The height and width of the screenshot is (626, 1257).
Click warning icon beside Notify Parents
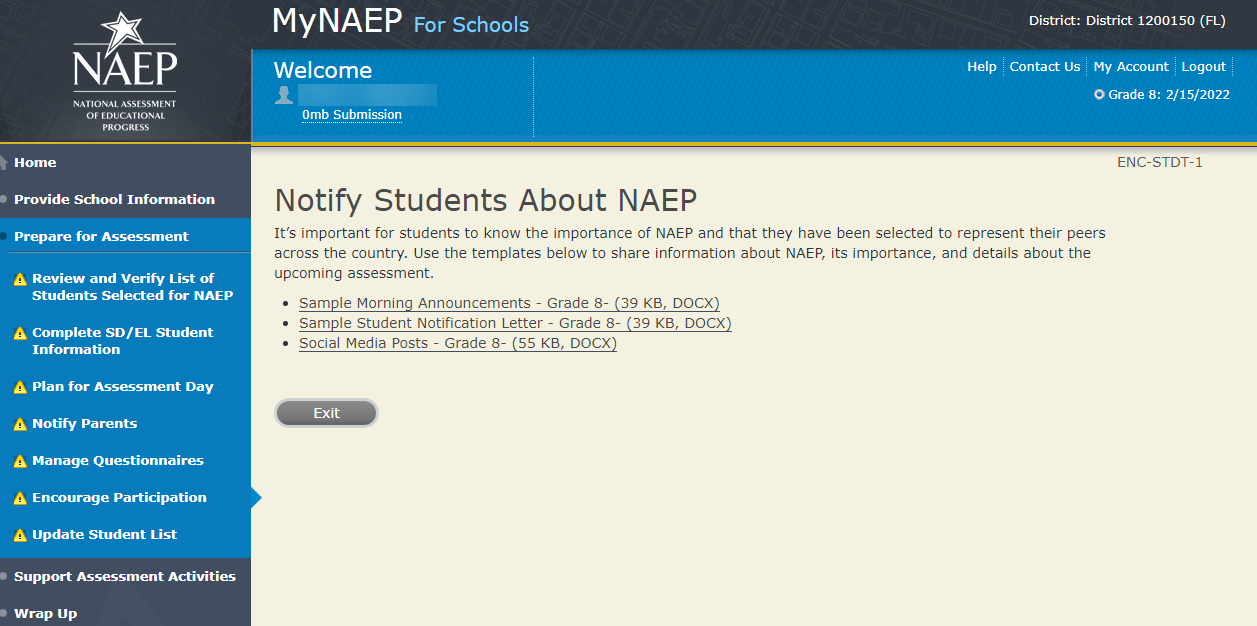pos(20,424)
